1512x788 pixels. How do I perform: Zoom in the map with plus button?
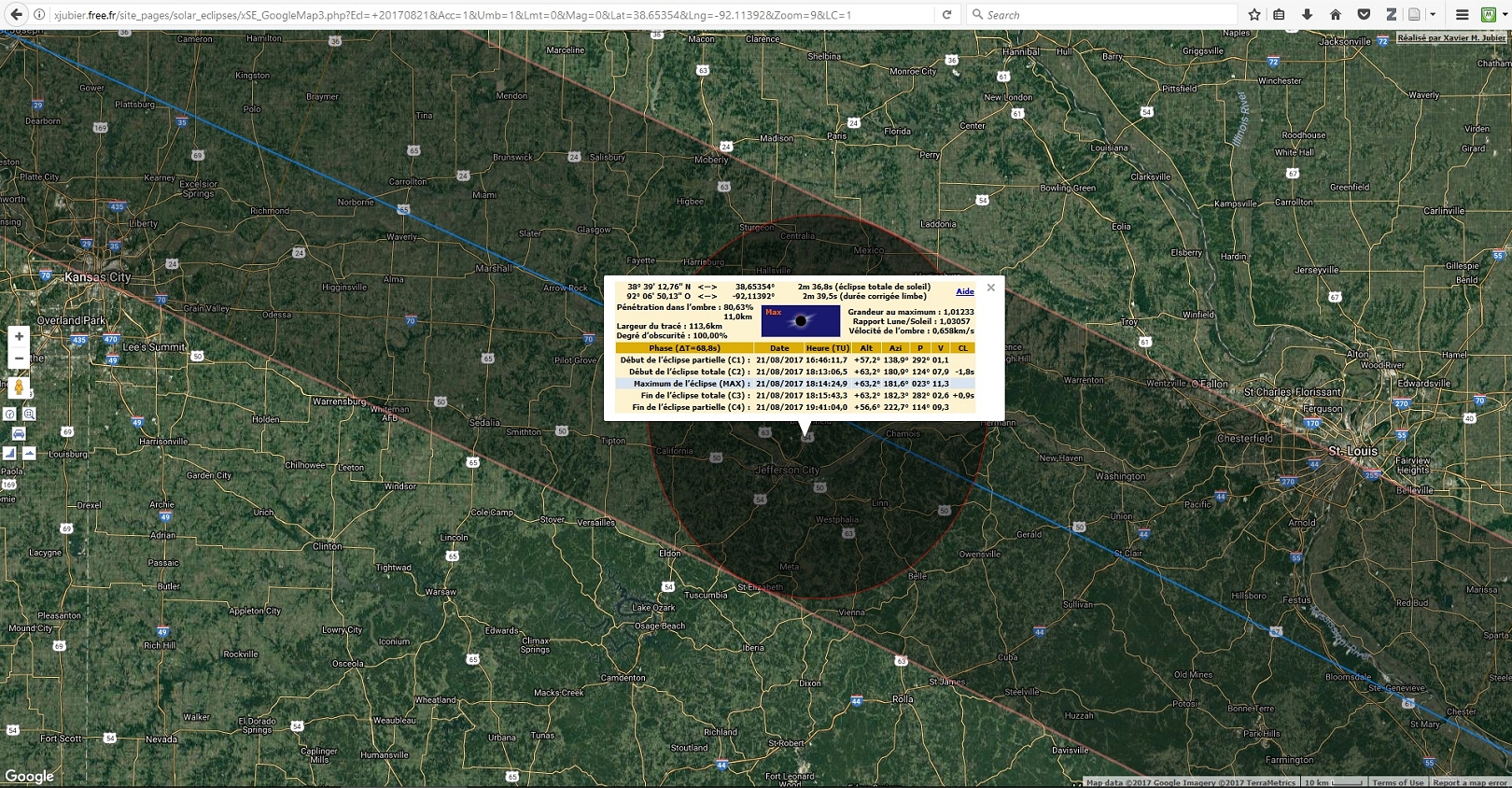[19, 336]
